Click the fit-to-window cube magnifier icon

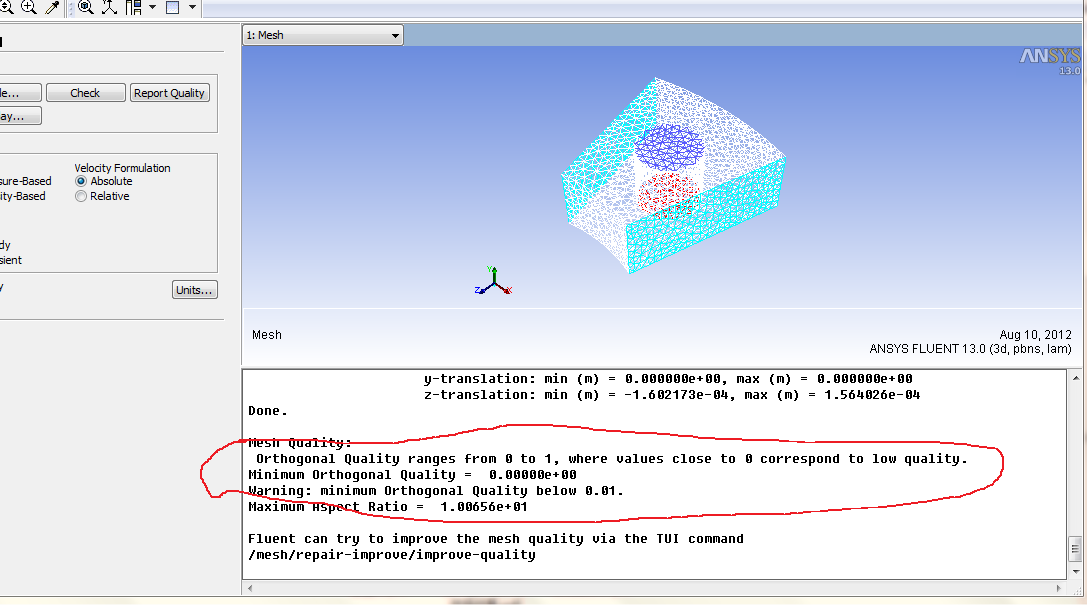(x=86, y=7)
